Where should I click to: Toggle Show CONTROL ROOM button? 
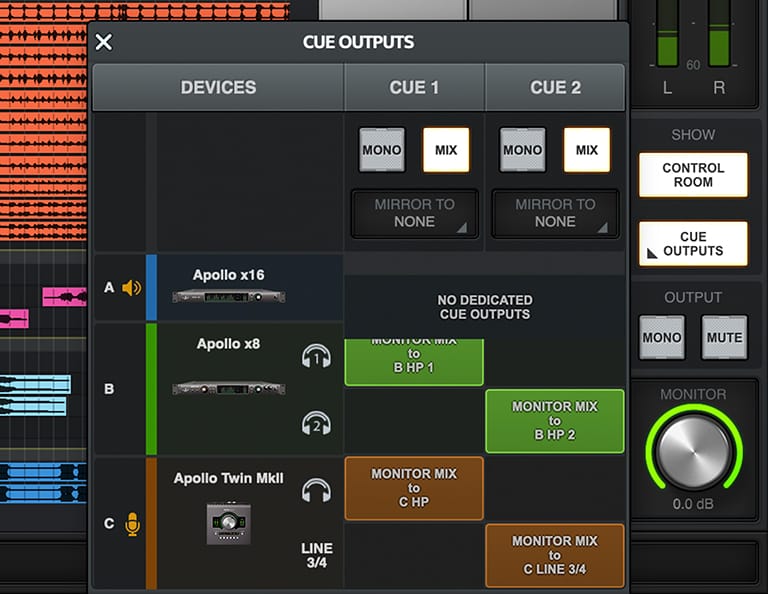pos(693,175)
